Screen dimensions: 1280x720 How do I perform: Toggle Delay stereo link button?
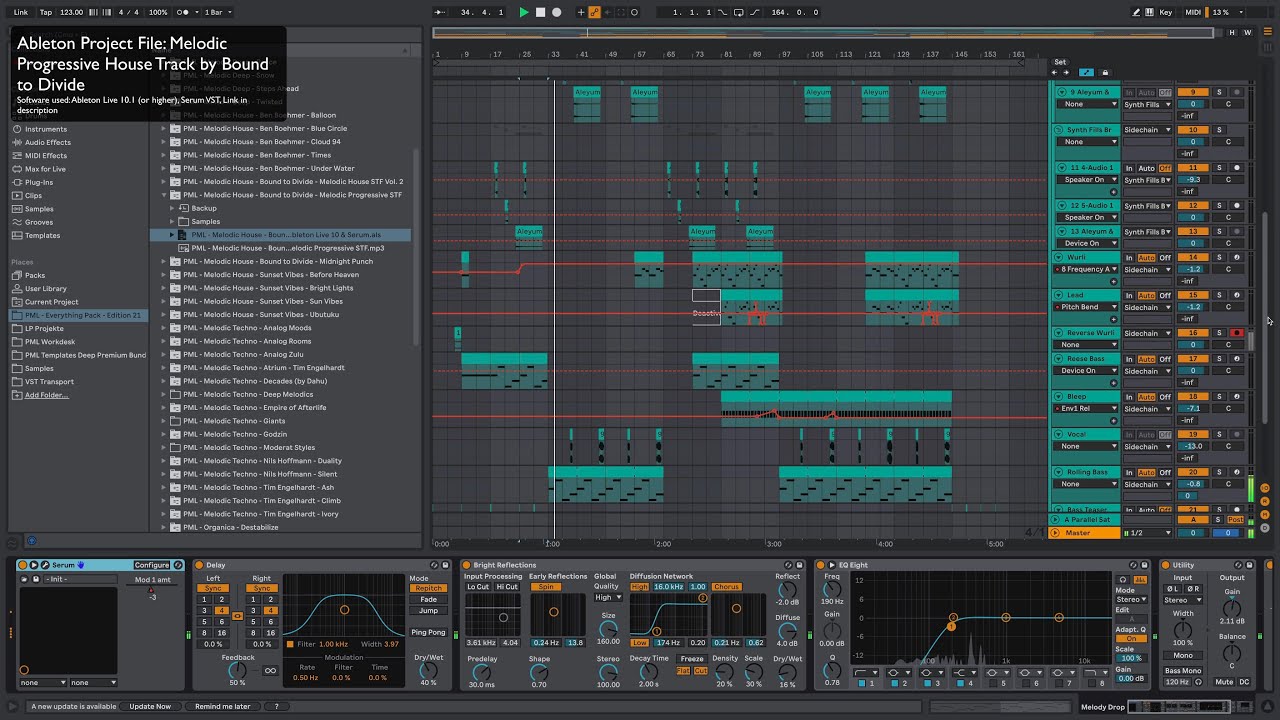[237, 616]
